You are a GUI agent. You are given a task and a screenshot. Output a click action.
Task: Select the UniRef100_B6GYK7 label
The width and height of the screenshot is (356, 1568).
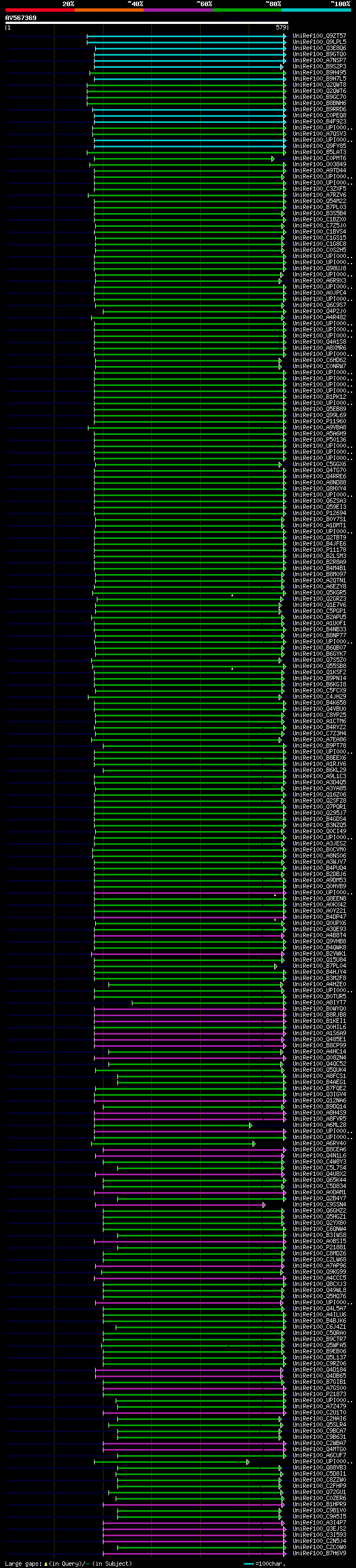(319, 654)
